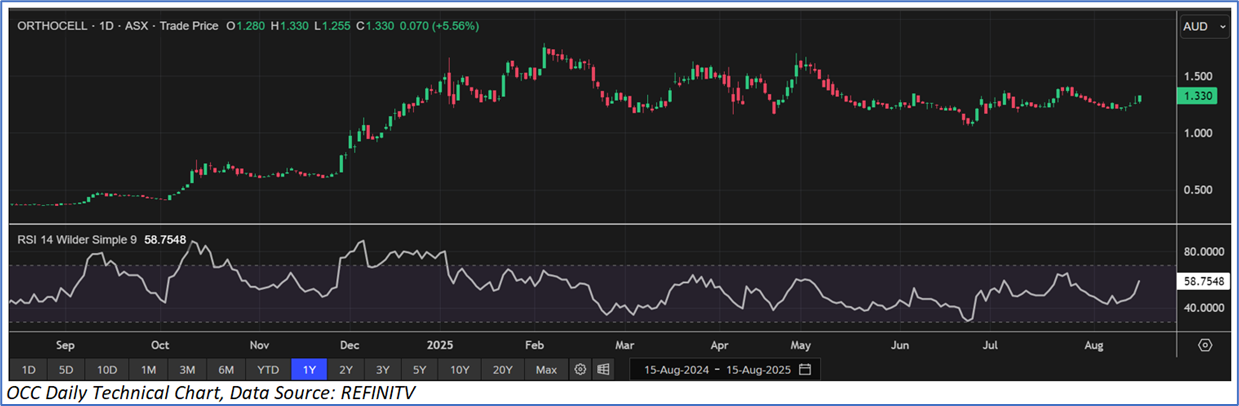Open the calendar icon in date range
The height and width of the screenshot is (406, 1239).
(805, 370)
